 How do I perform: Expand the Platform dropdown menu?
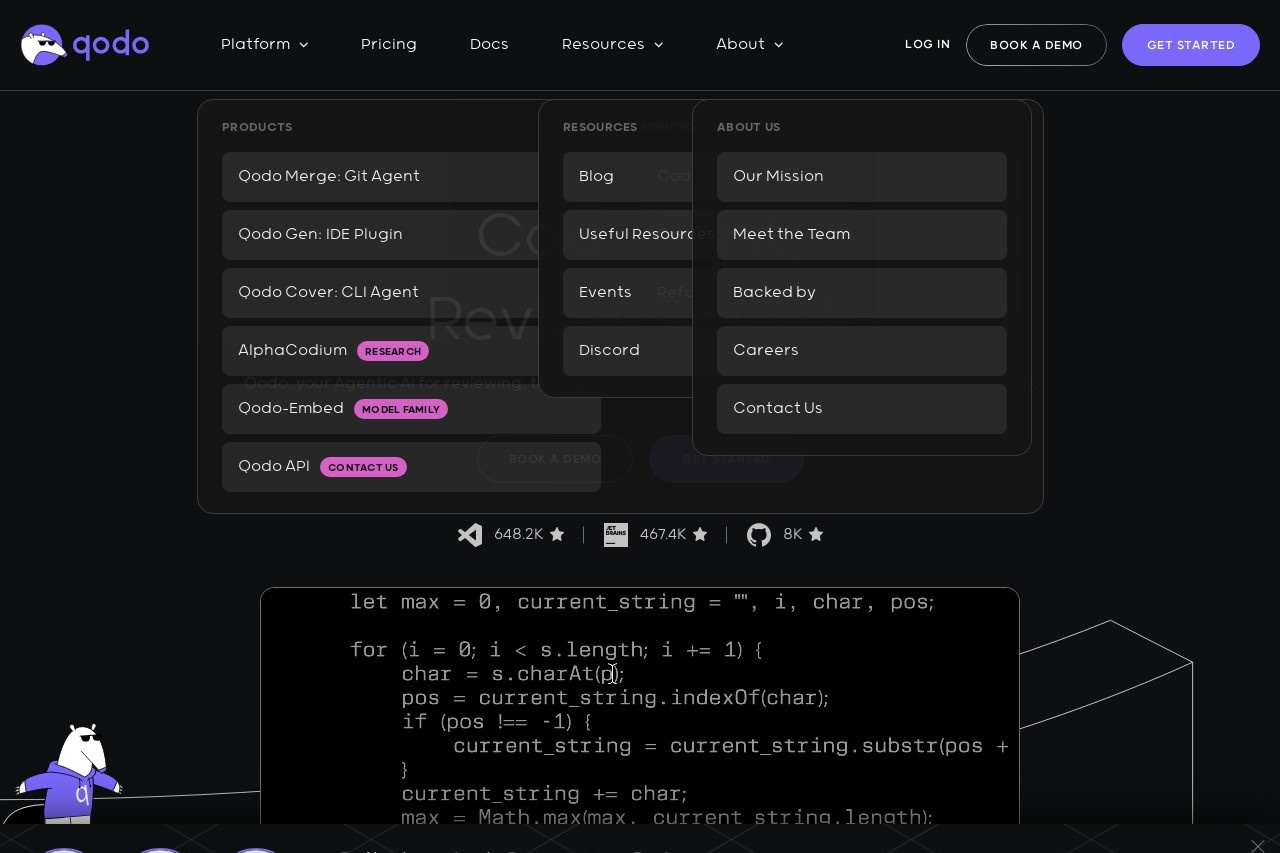coord(264,45)
